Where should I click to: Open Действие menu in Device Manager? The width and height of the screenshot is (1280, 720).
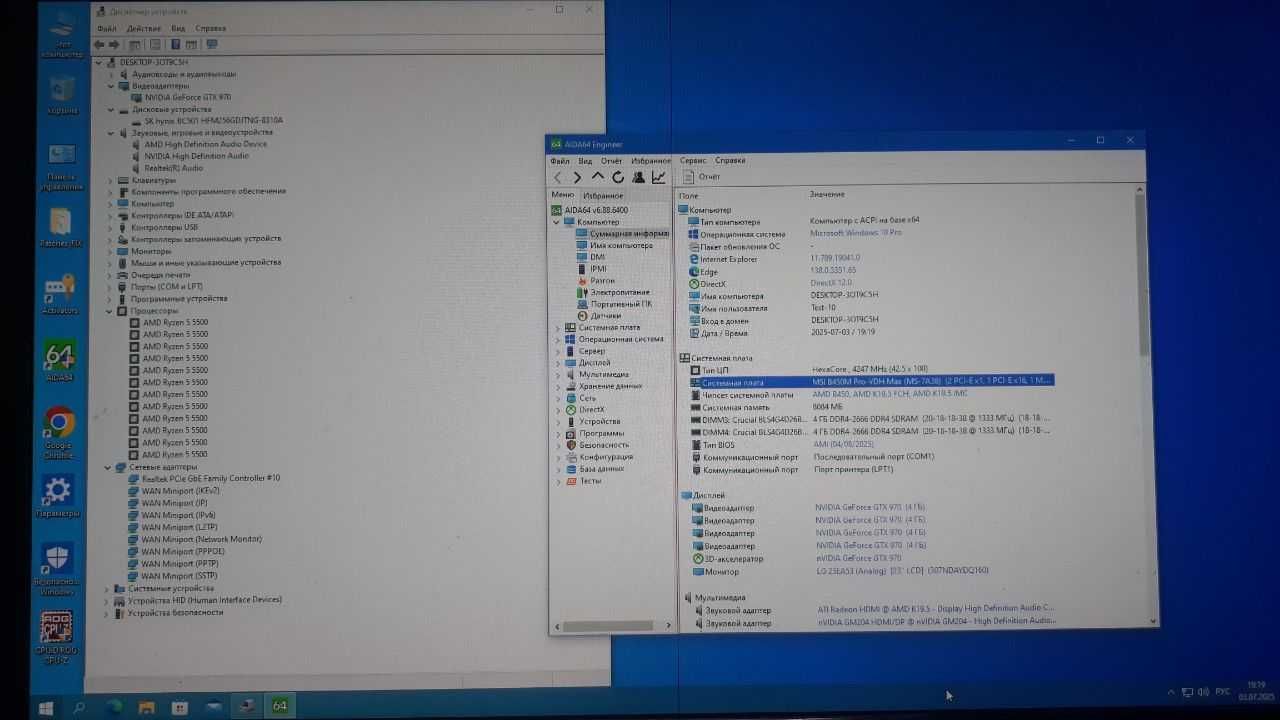click(x=144, y=29)
